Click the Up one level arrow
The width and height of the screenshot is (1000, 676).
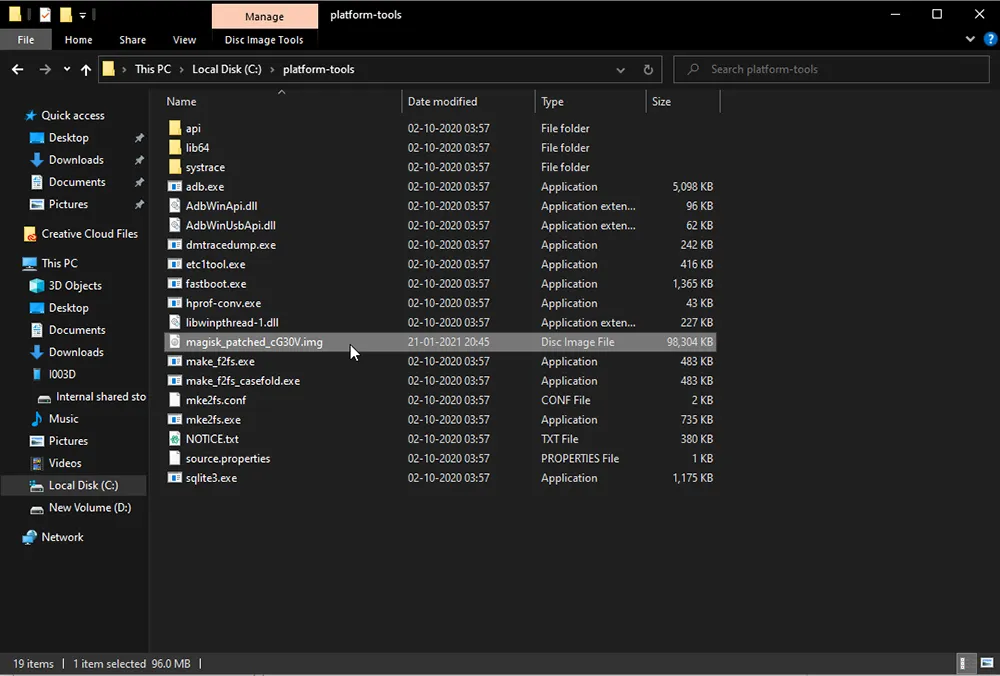click(x=86, y=69)
